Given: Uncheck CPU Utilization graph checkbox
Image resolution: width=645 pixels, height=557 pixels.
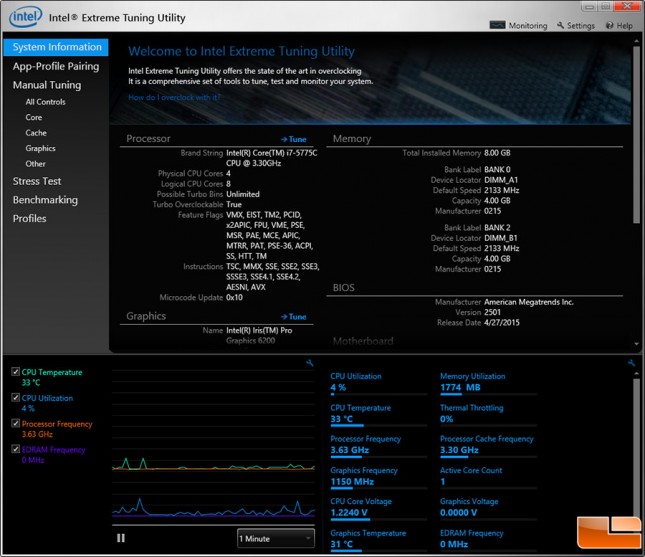Looking at the screenshot, I should pos(16,398).
